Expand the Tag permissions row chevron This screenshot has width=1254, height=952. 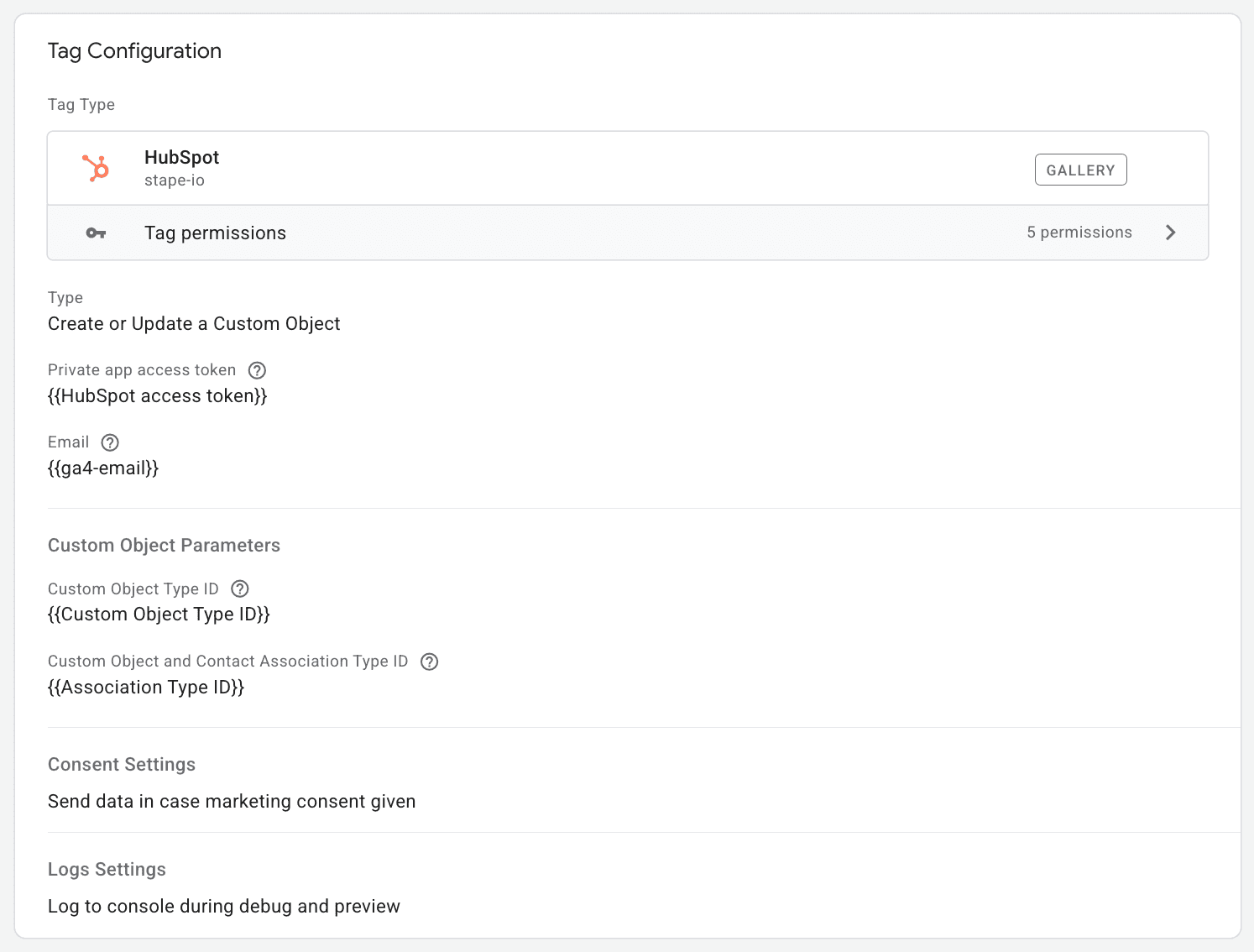(1171, 233)
